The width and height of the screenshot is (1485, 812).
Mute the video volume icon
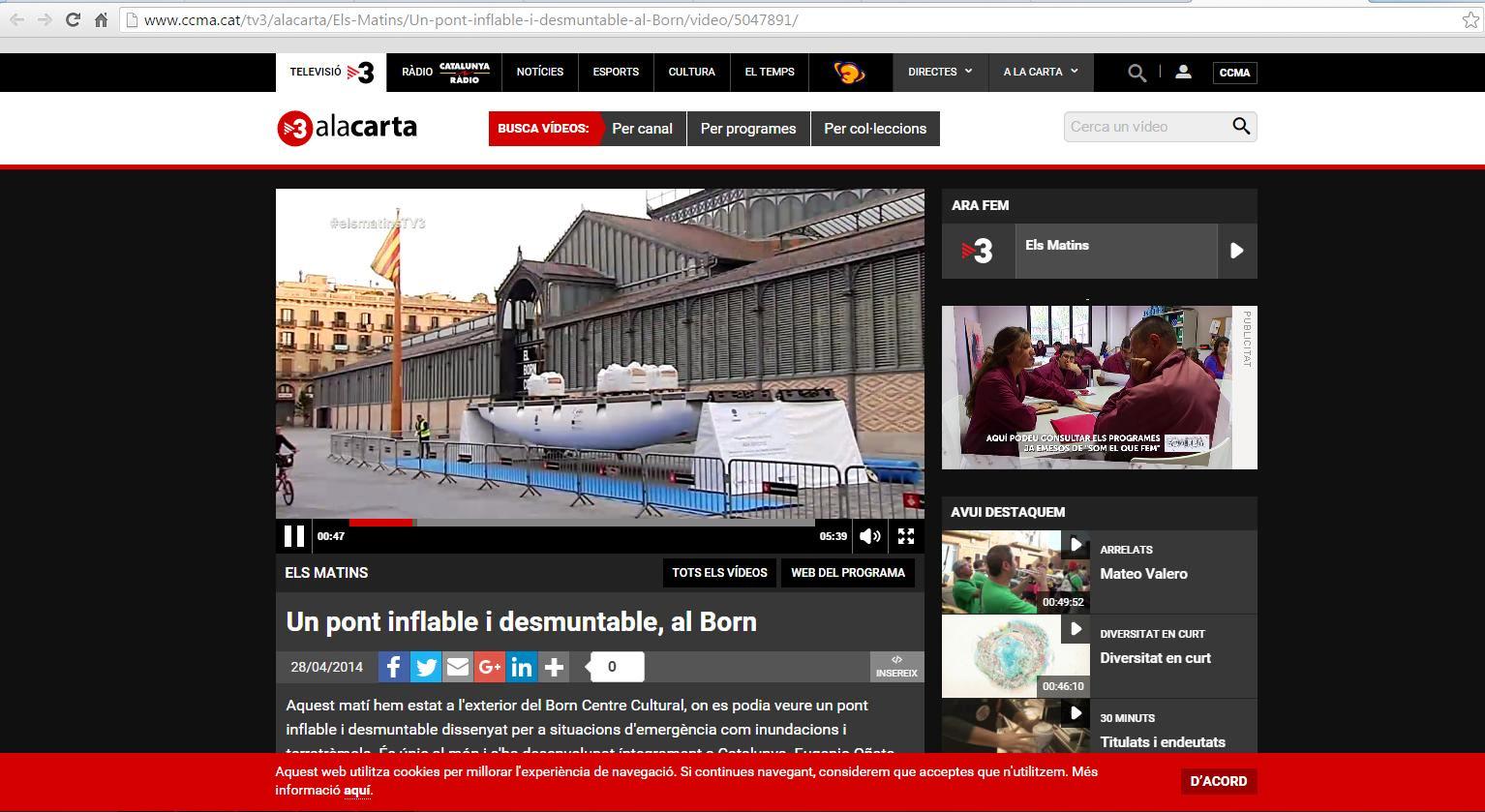click(870, 536)
